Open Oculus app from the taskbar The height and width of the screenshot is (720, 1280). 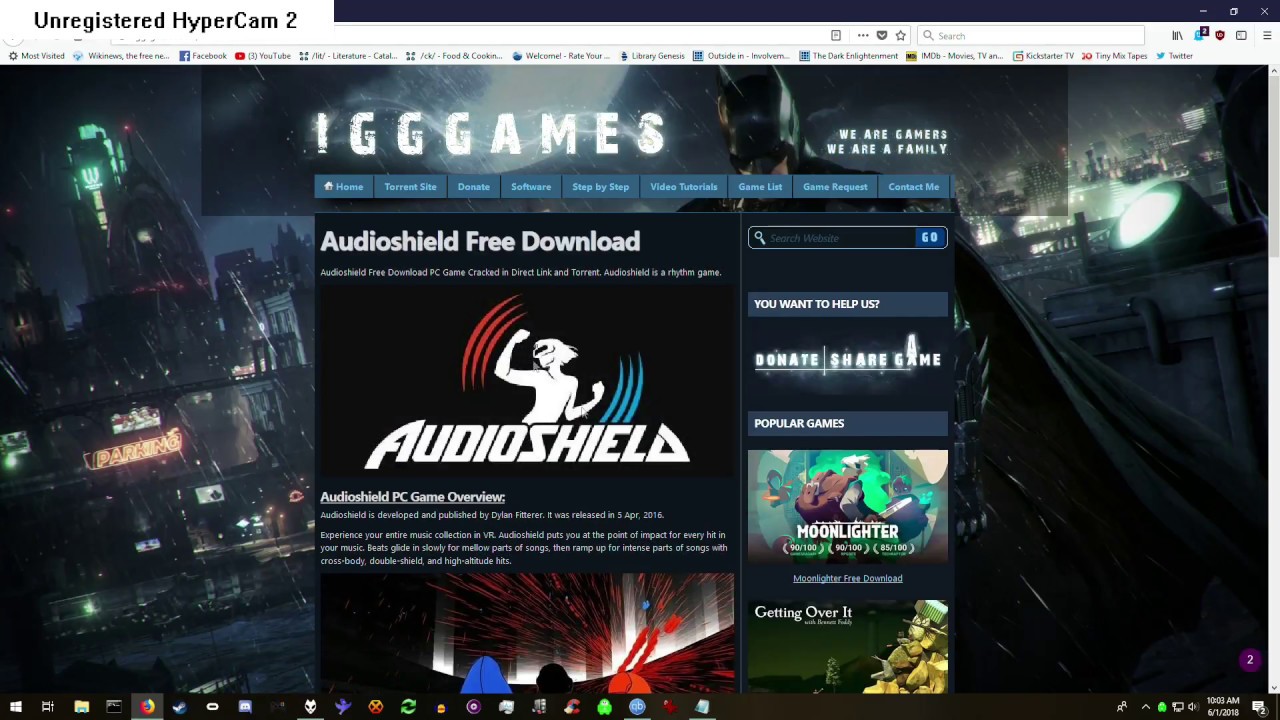(212, 706)
